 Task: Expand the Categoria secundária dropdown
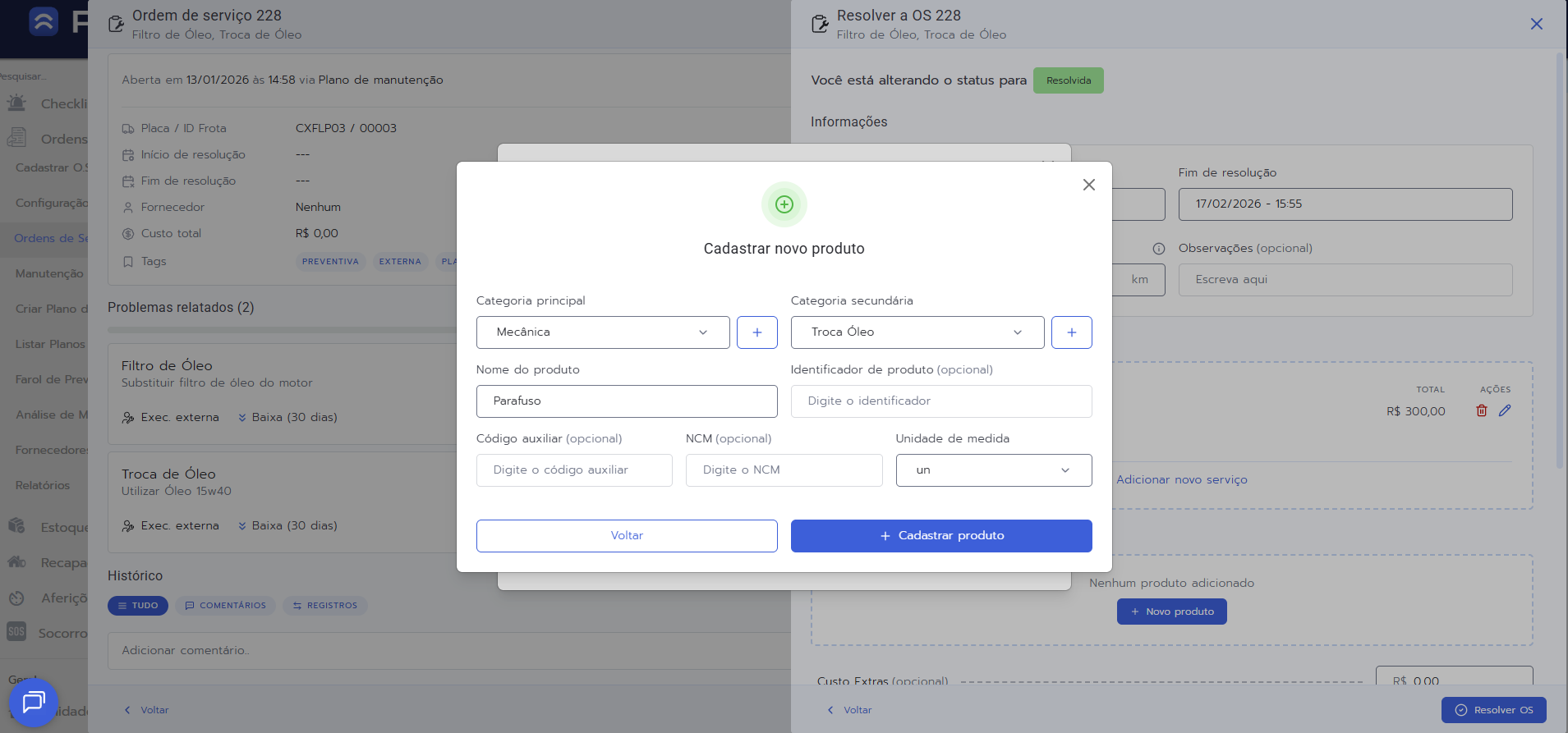tap(917, 332)
